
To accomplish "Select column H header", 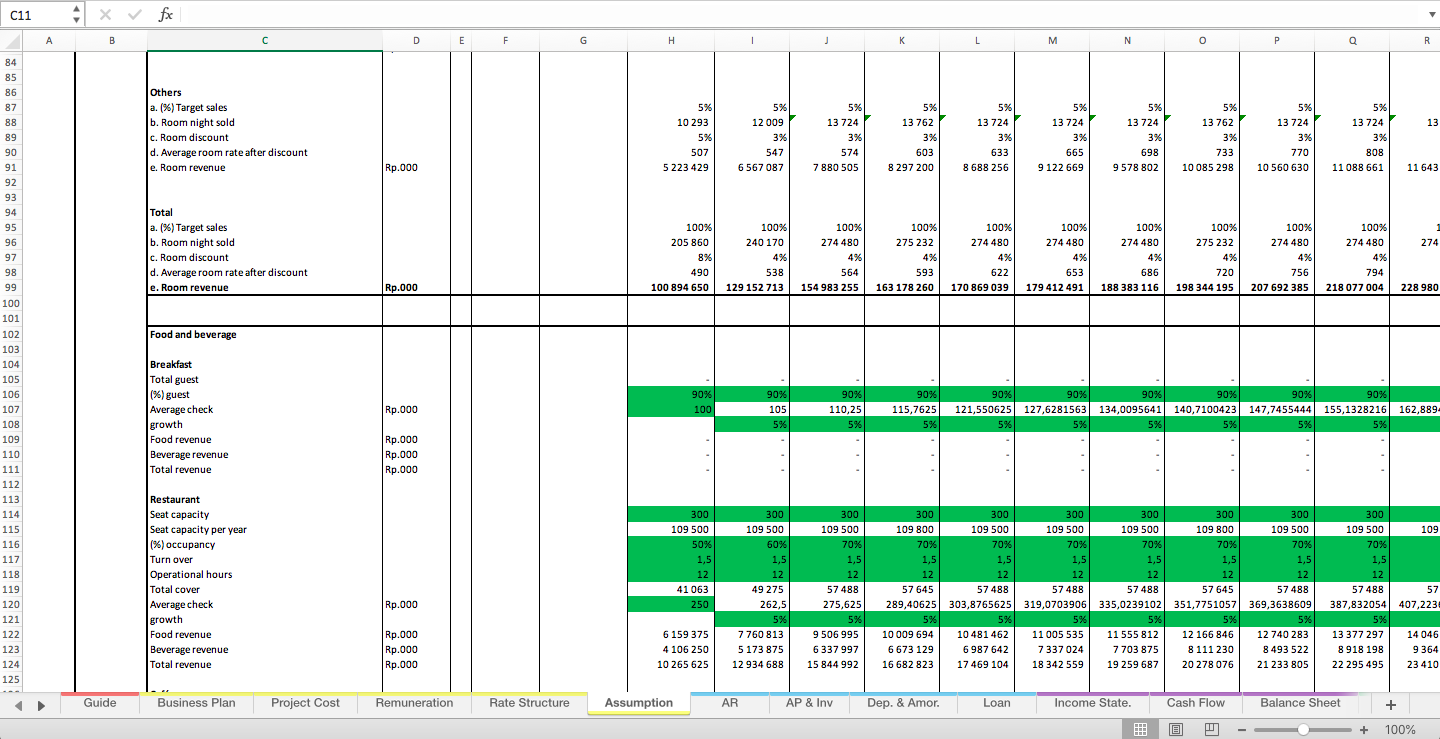I will coord(671,41).
